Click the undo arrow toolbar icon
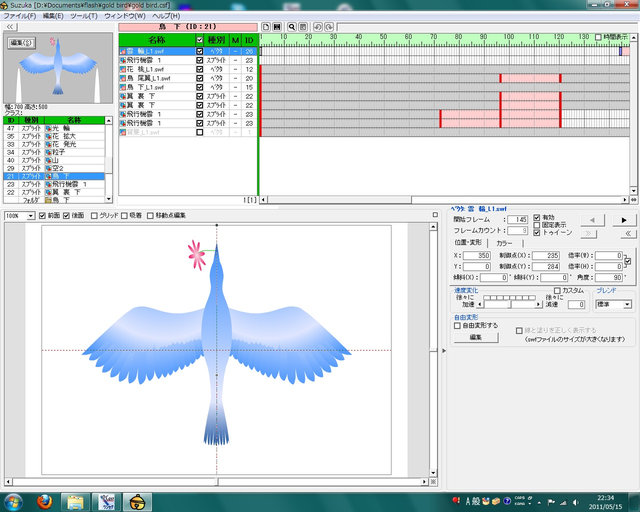640x512 pixels. point(318,27)
